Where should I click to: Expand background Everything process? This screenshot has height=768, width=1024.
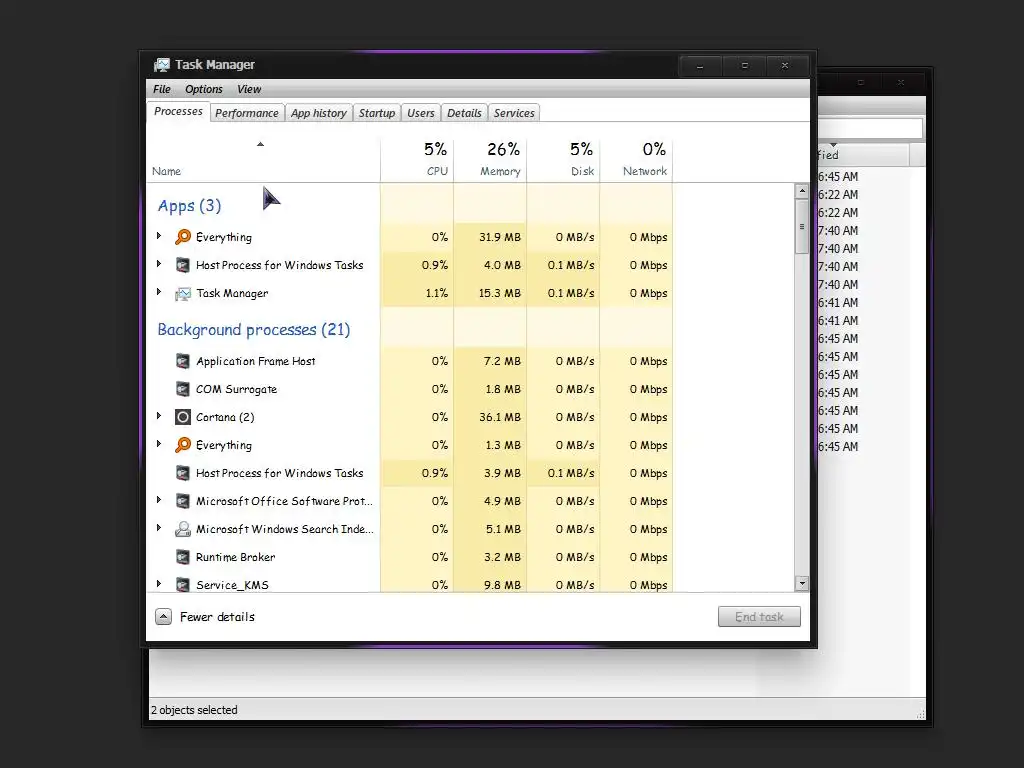tap(159, 444)
